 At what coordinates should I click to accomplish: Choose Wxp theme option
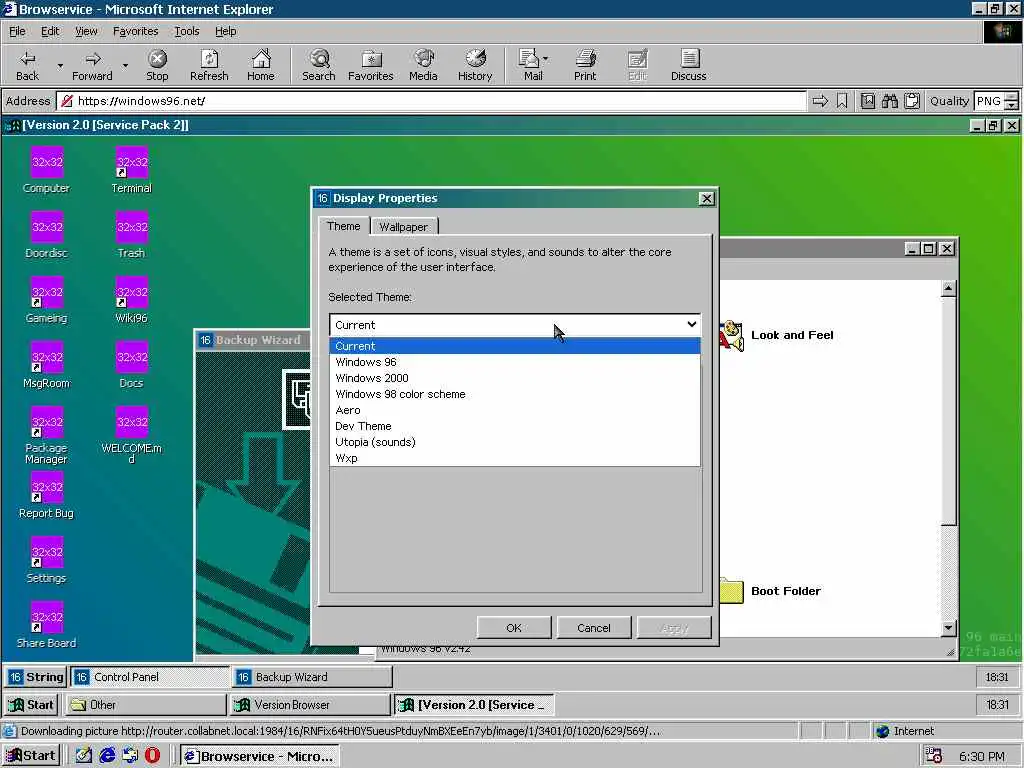tap(515, 458)
